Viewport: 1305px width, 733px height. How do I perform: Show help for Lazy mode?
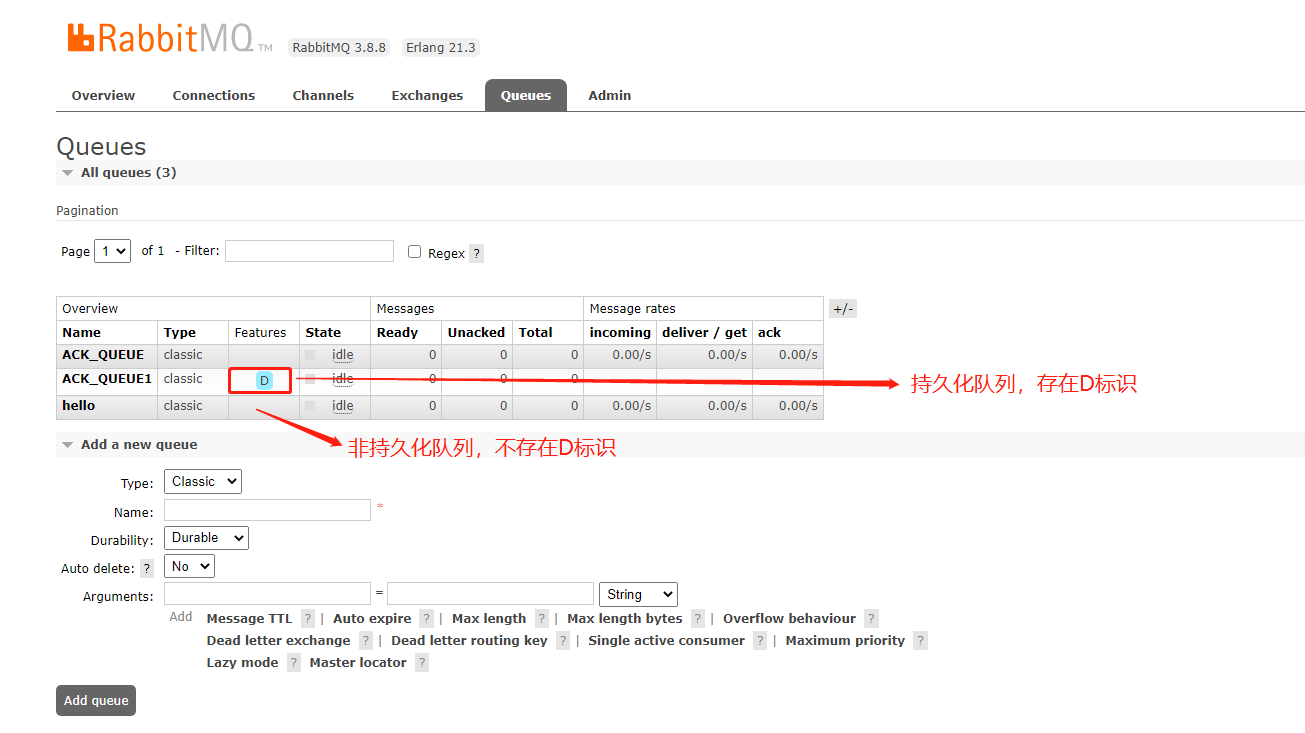294,663
